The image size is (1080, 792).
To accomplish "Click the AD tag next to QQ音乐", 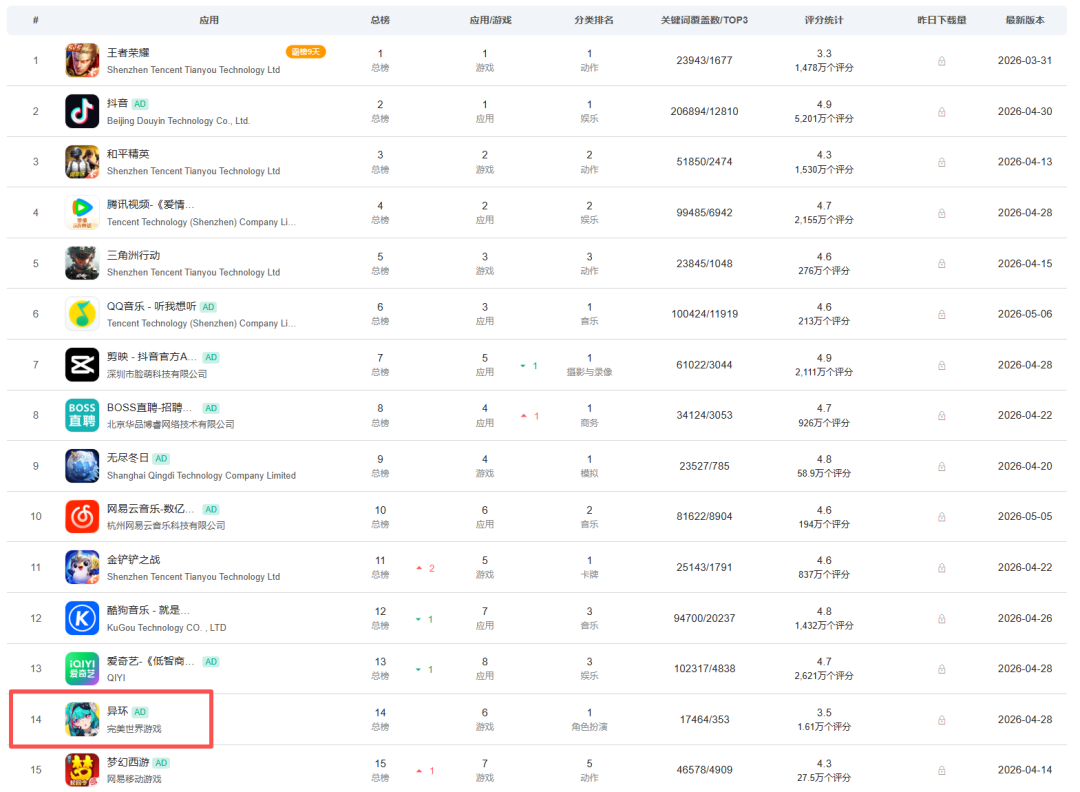I will [x=209, y=307].
